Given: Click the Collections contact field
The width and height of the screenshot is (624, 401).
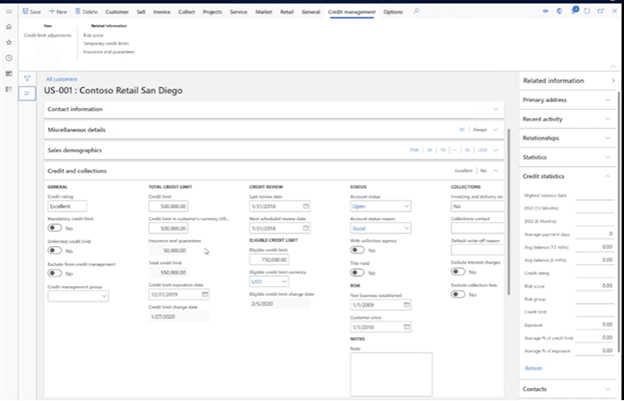Looking at the screenshot, I should click(x=478, y=228).
